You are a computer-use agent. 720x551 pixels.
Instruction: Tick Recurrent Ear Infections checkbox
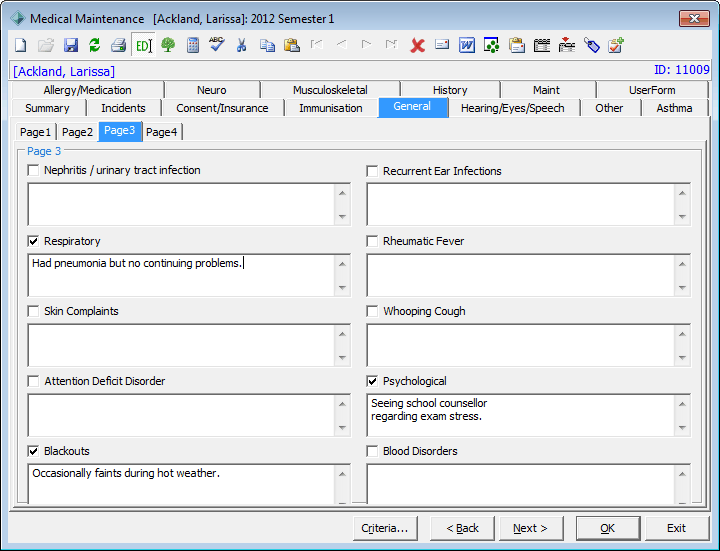(x=372, y=171)
